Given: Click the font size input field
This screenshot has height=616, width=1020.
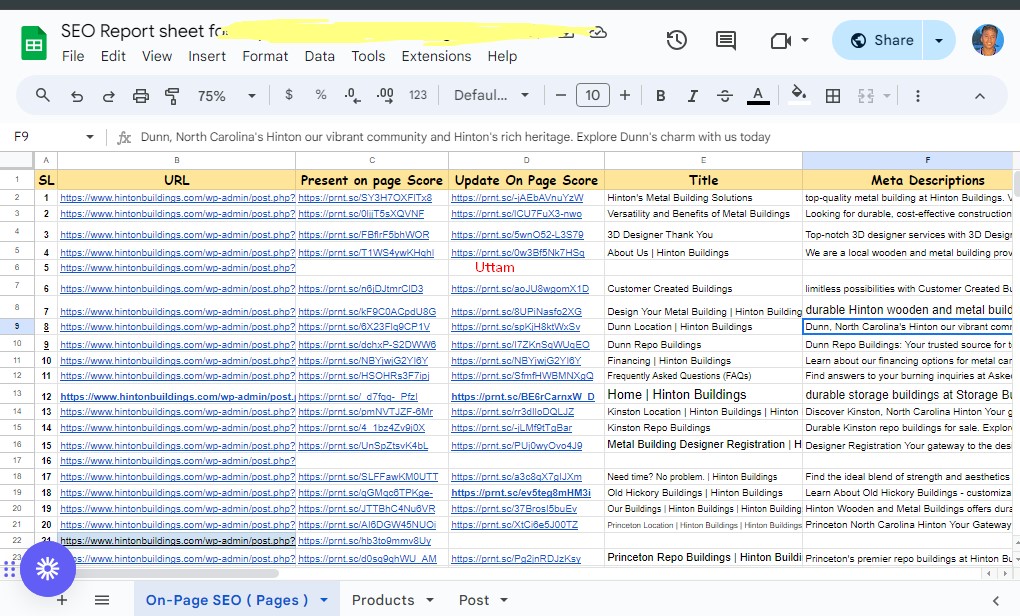Looking at the screenshot, I should tap(592, 96).
